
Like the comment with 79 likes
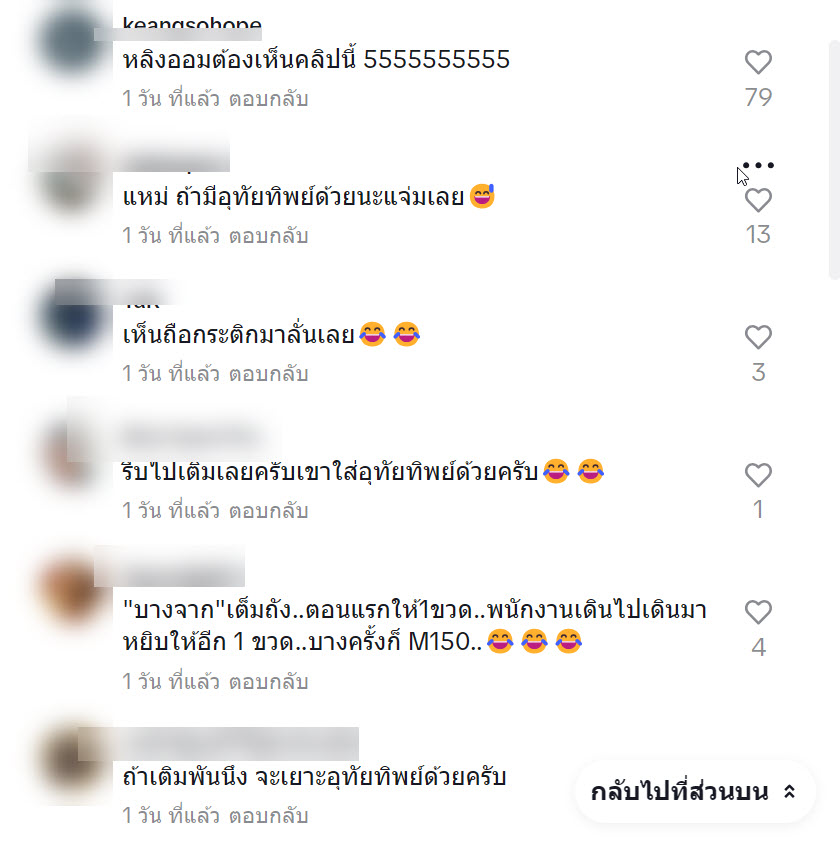(x=758, y=62)
